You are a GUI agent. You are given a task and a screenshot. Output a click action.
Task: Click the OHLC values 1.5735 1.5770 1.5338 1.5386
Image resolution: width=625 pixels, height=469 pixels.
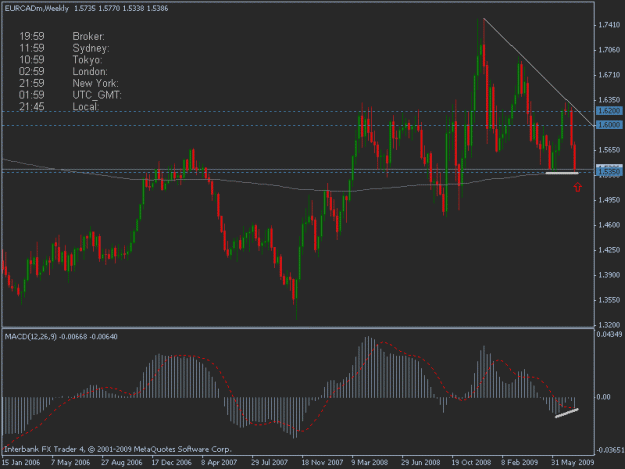tap(121, 8)
